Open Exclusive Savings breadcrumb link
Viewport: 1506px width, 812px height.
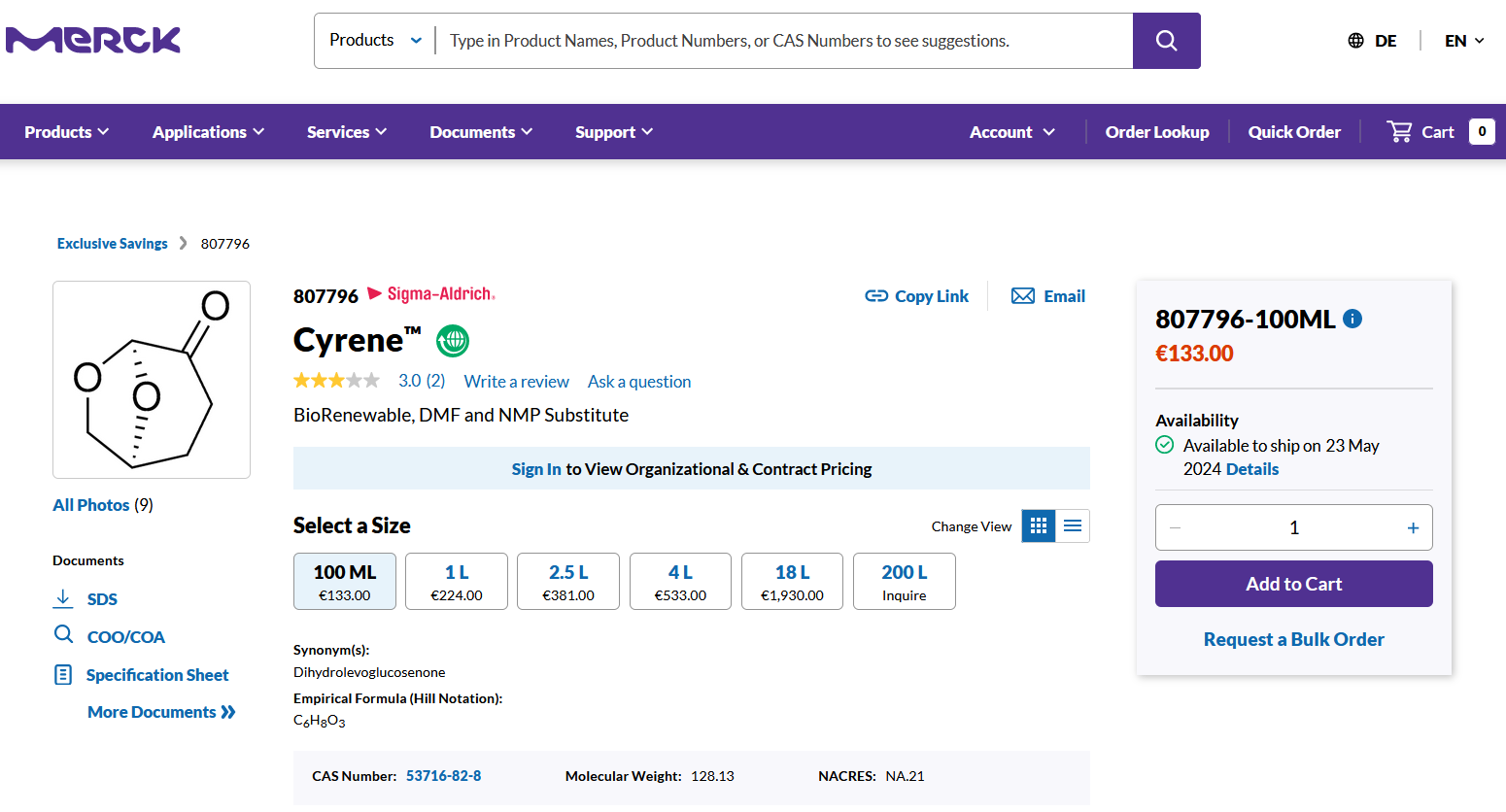pos(113,244)
